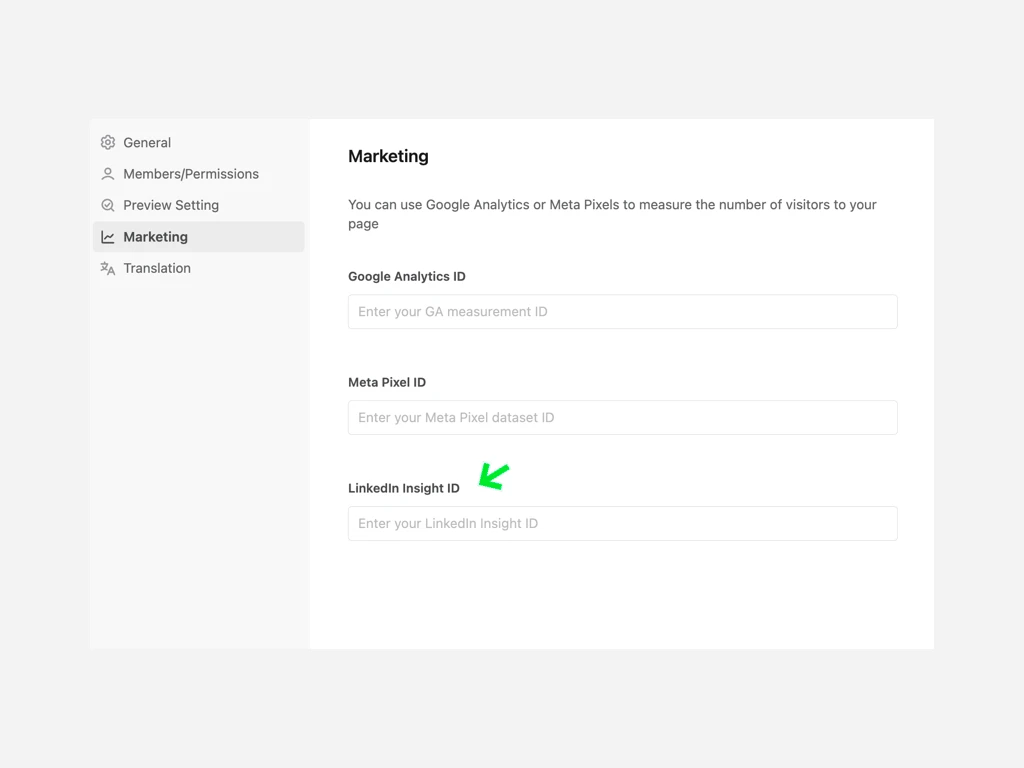This screenshot has width=1024, height=768.
Task: Click the LinkedIn Insight ID label
Action: [404, 488]
